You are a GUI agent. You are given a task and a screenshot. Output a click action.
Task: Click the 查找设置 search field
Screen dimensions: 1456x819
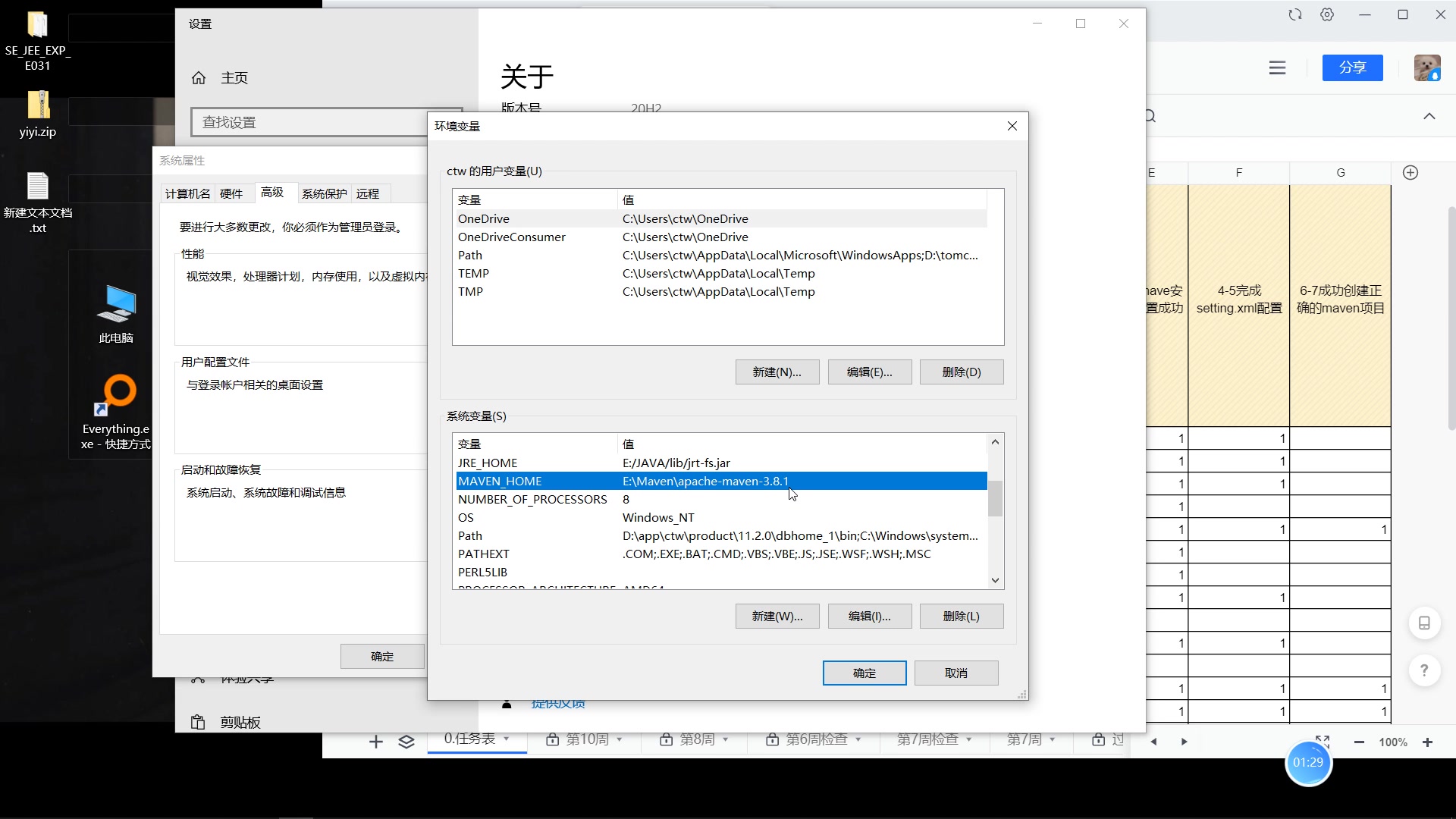click(326, 122)
